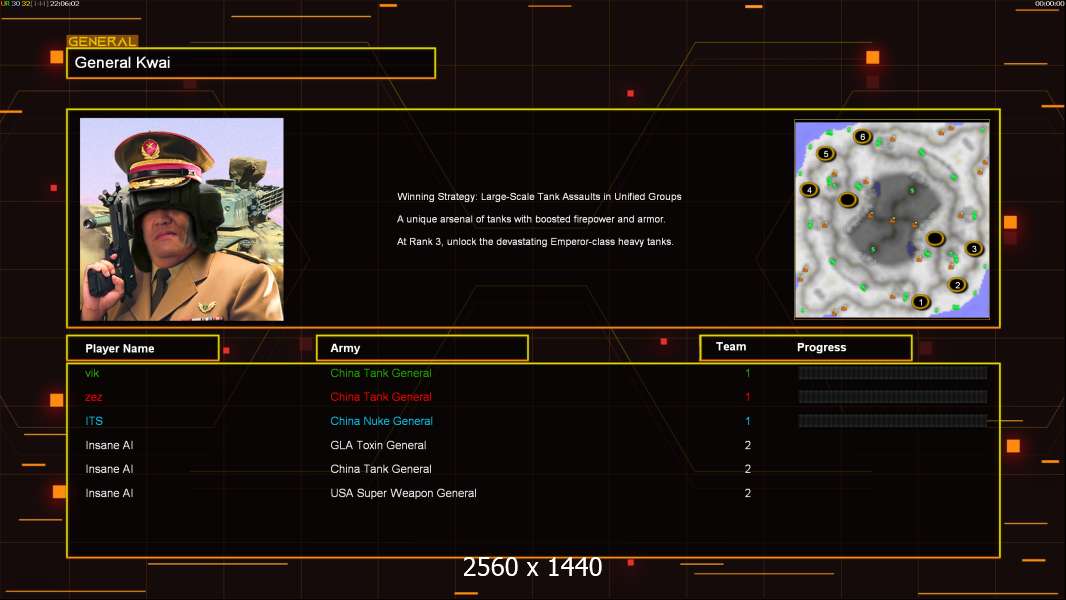The image size is (1066, 600).
Task: Click vik's China Tank General army
Action: click(381, 373)
